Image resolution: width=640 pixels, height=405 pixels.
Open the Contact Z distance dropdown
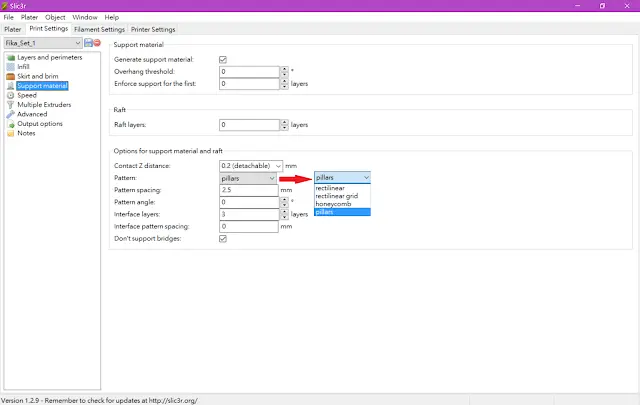click(x=251, y=166)
